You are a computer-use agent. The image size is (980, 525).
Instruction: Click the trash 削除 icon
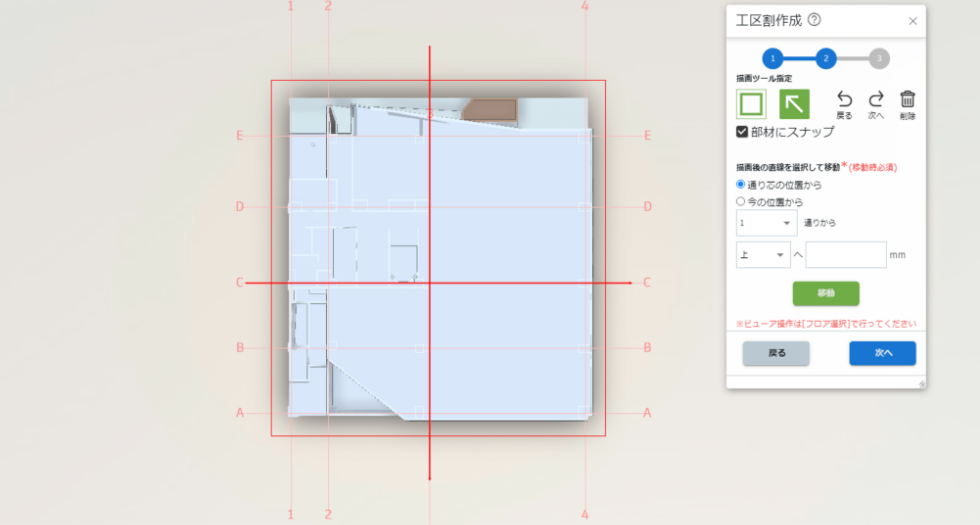[908, 105]
